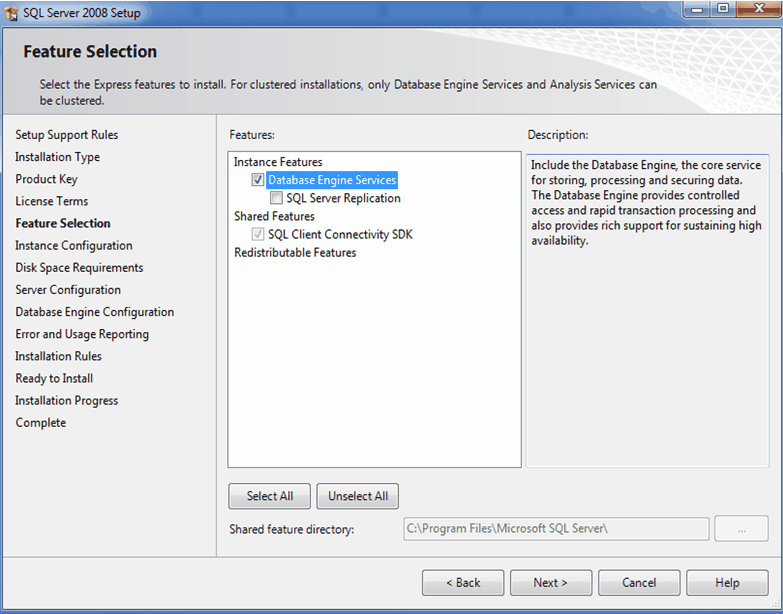This screenshot has height=614, width=783.
Task: Click the SQL Server Setup title bar icon
Action: [x=12, y=13]
